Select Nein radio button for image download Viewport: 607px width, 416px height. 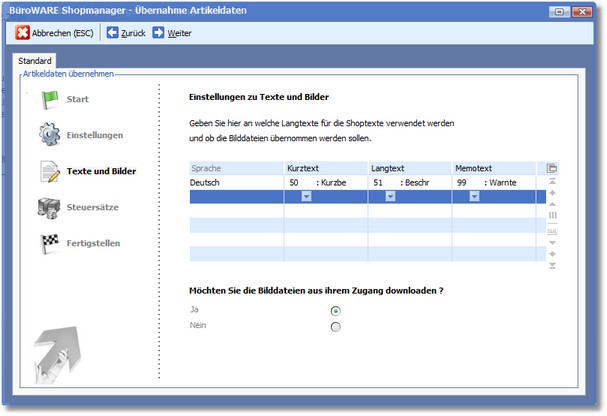pyautogui.click(x=335, y=326)
